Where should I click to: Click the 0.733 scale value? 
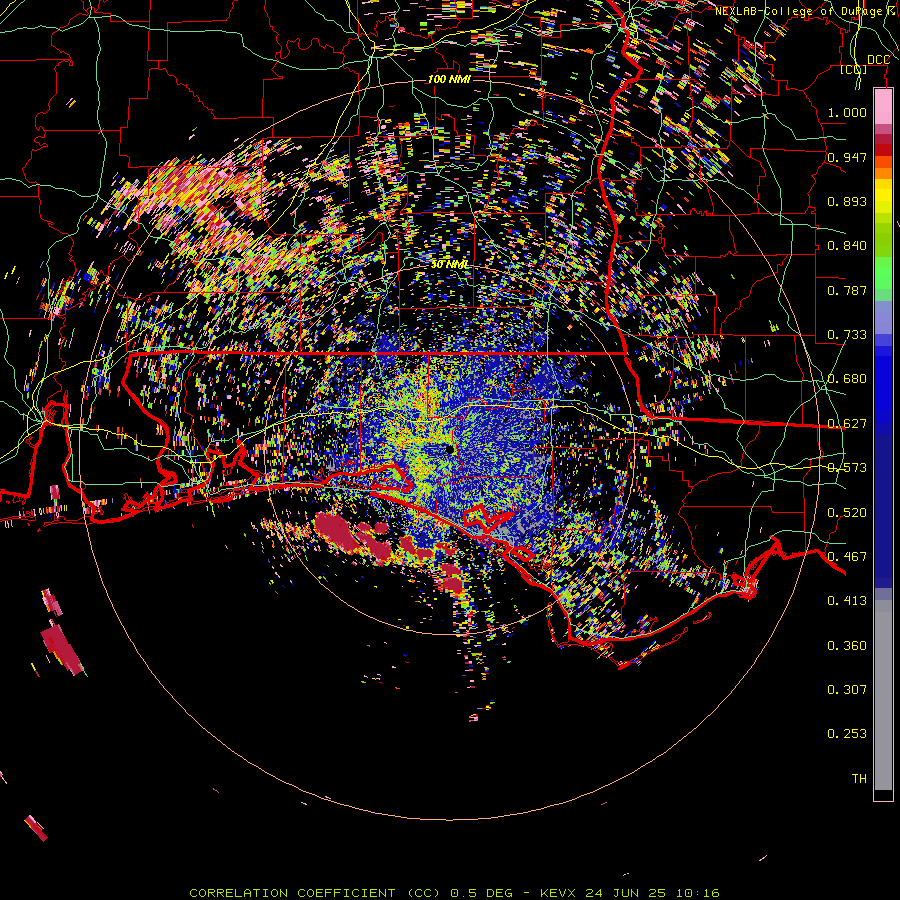click(x=847, y=335)
